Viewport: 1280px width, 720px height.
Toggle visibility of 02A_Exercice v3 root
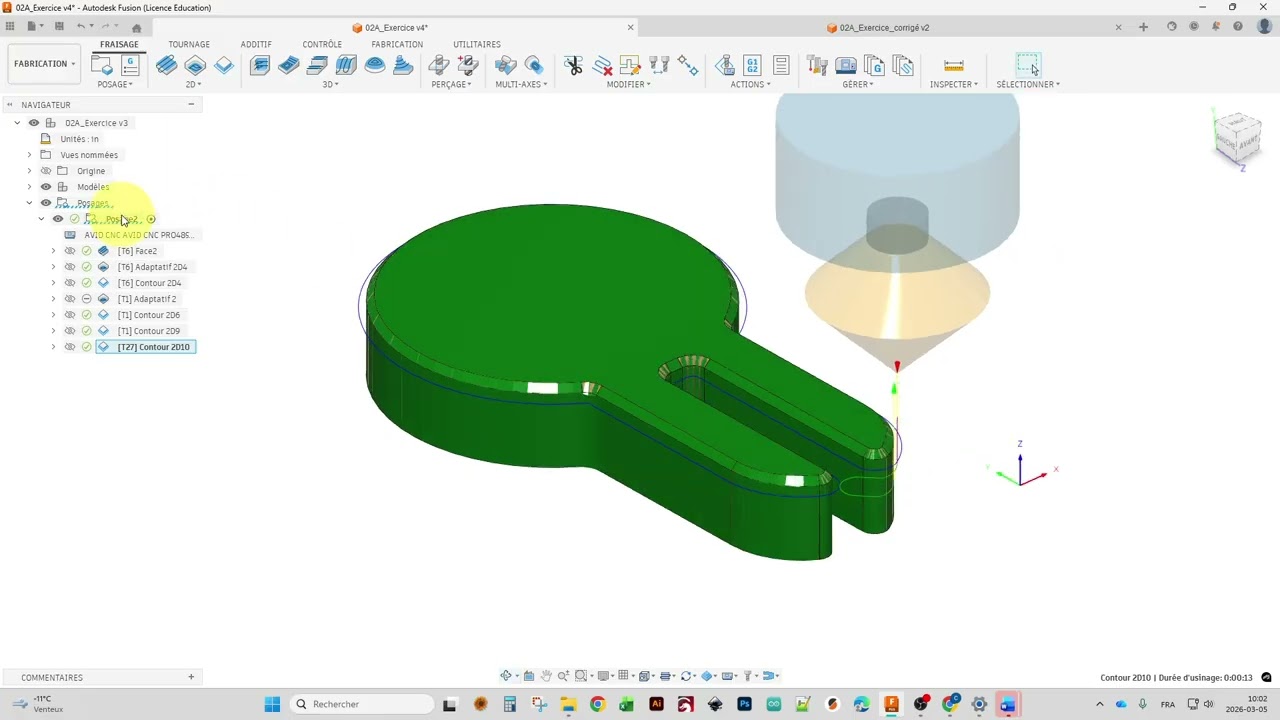(34, 123)
